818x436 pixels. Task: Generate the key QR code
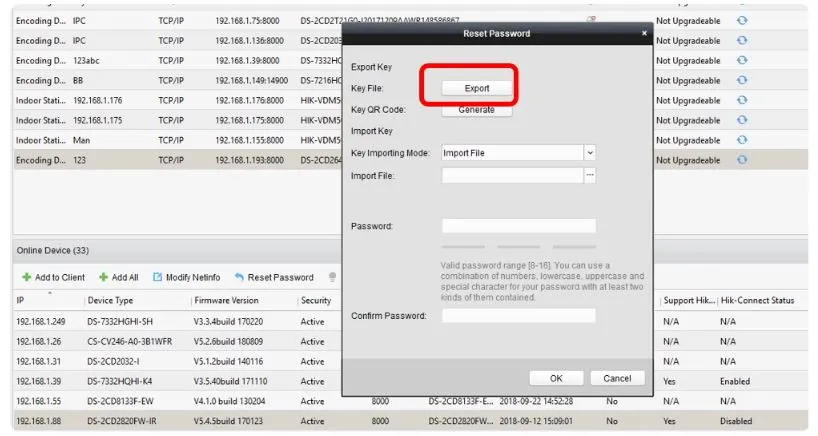coord(477,110)
